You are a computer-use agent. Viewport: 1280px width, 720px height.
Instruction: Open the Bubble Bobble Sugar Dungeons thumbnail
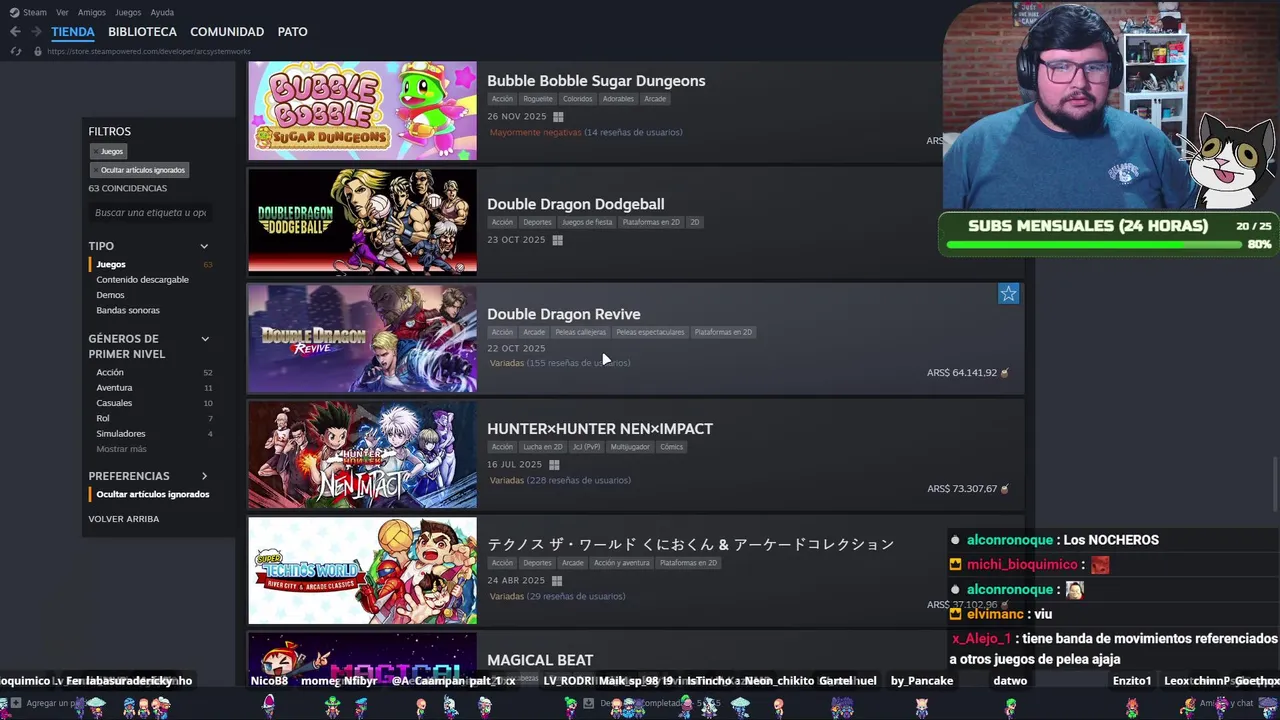click(362, 110)
